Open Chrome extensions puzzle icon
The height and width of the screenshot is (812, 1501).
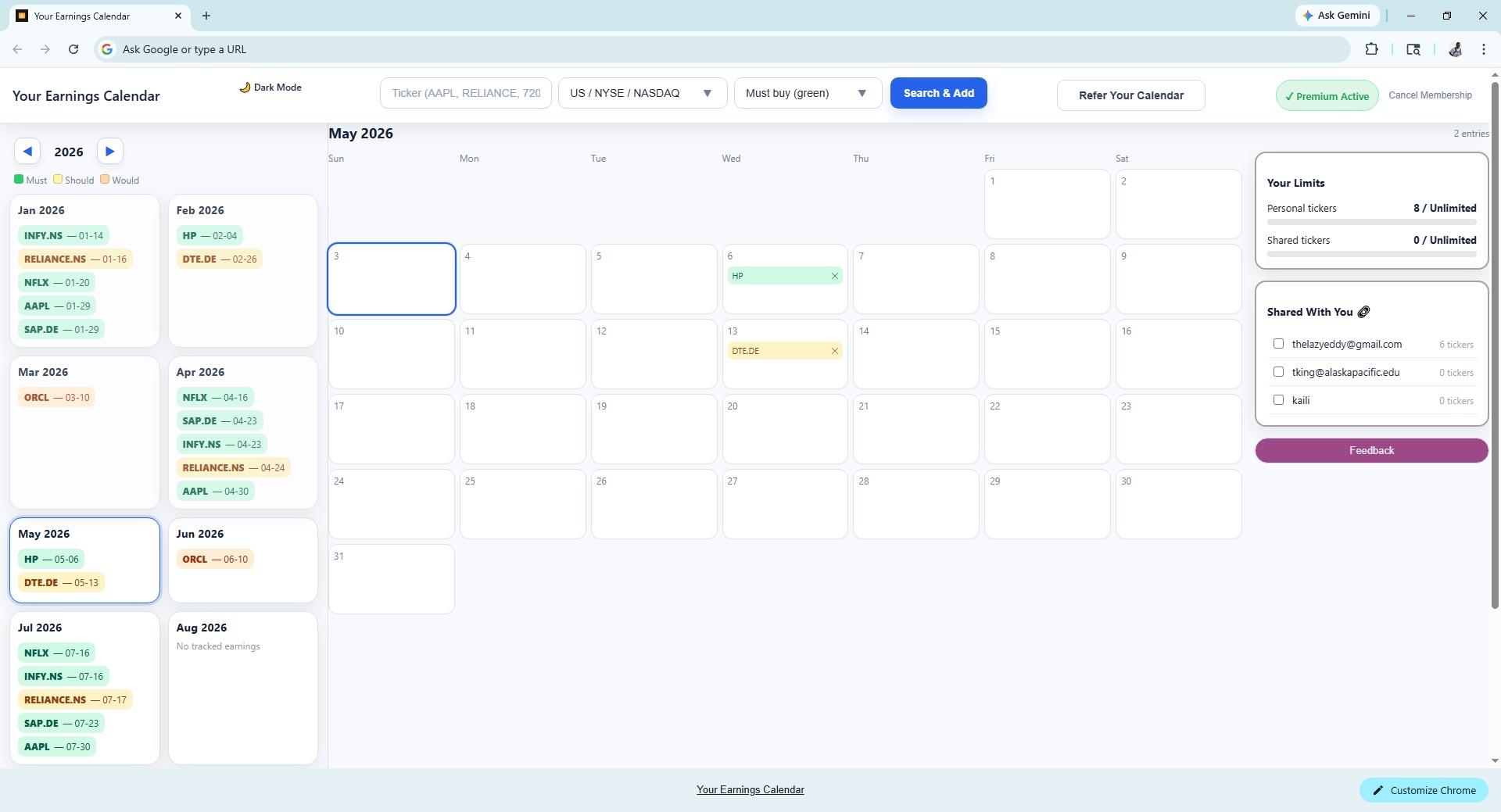coord(1371,49)
